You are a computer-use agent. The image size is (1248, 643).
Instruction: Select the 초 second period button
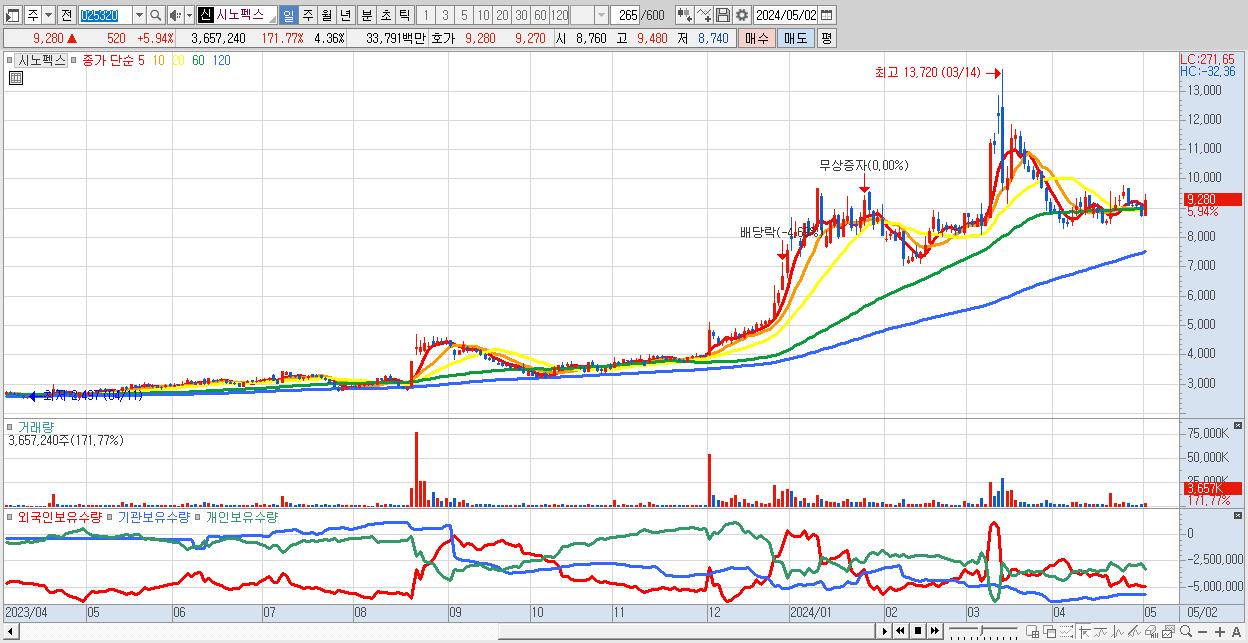tap(385, 15)
